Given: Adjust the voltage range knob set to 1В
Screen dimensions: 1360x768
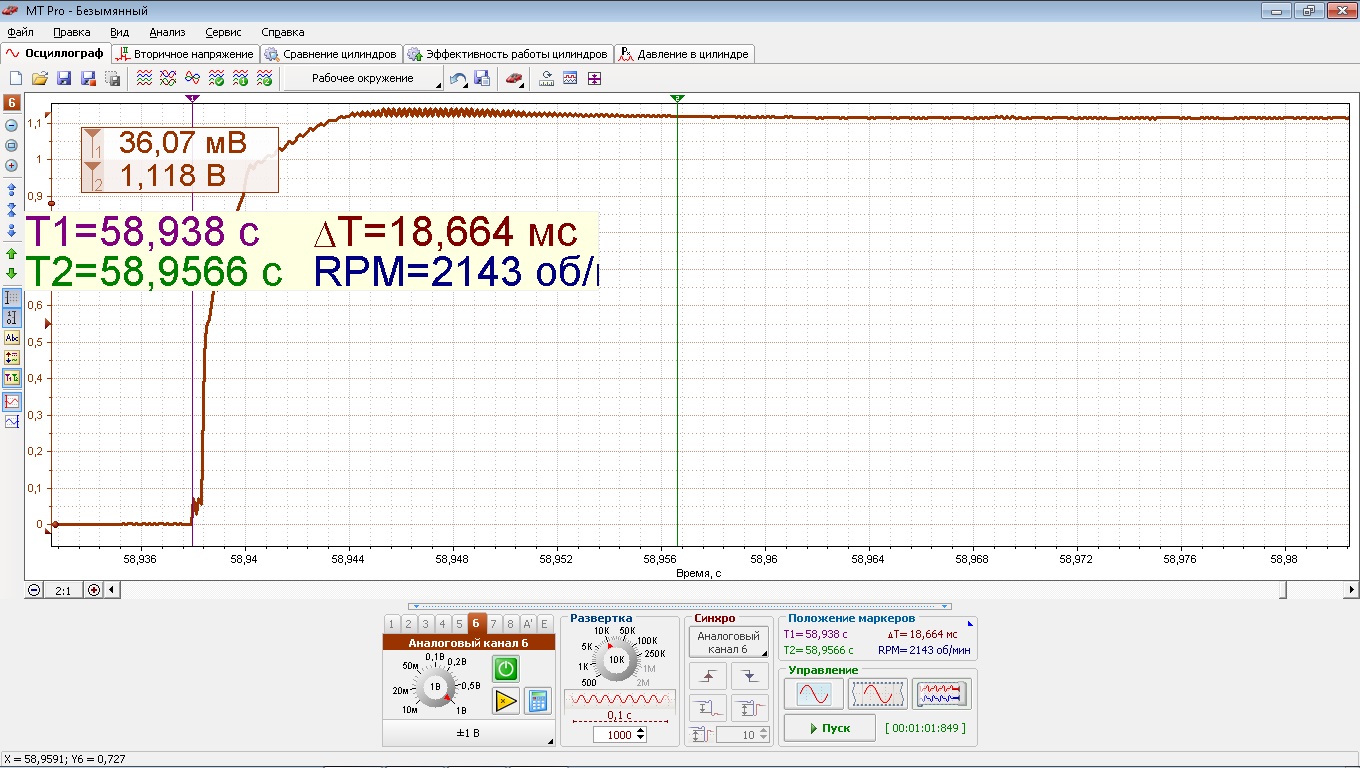Looking at the screenshot, I should (x=435, y=687).
